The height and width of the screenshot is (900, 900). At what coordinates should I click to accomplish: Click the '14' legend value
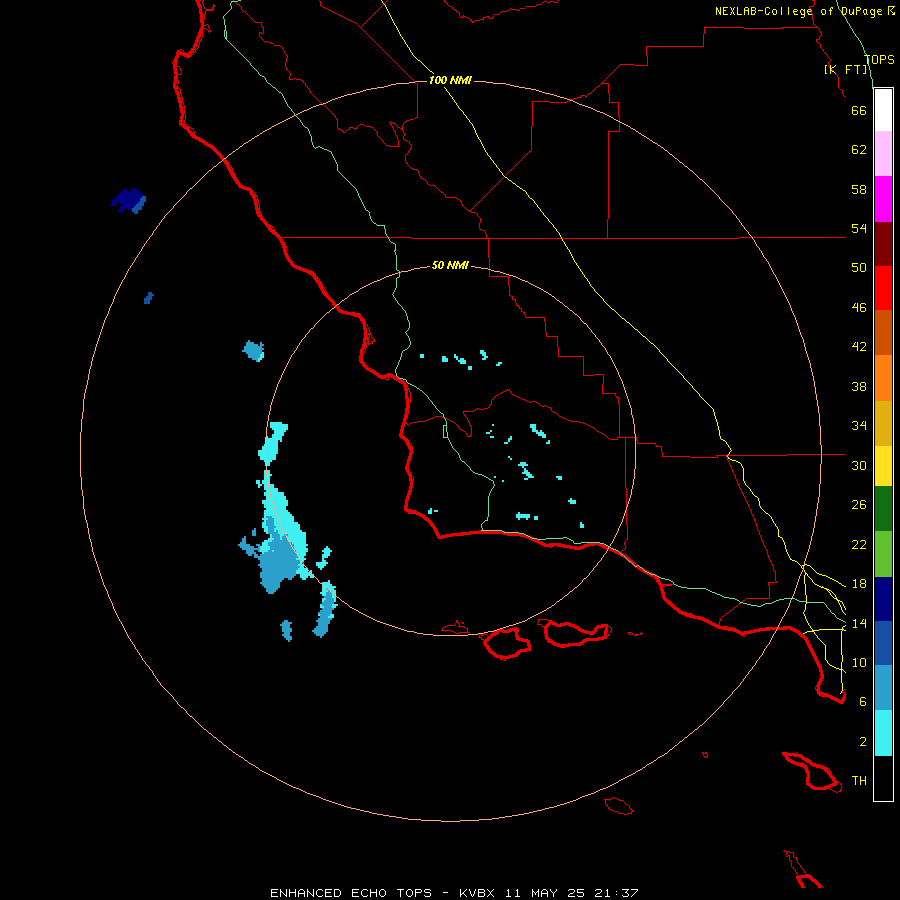point(859,623)
